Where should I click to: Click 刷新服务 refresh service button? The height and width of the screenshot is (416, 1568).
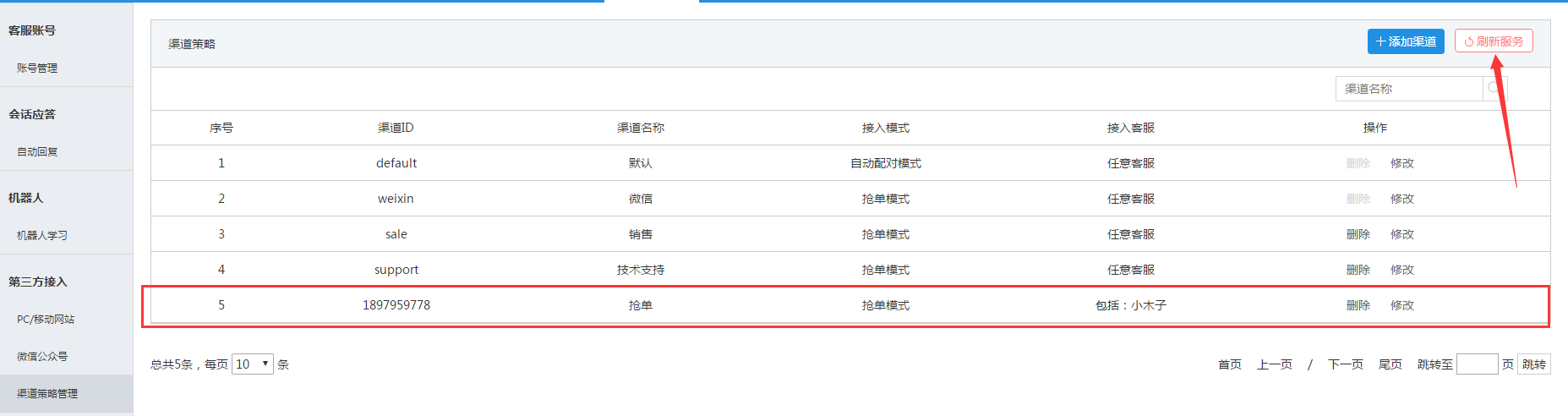[1493, 41]
